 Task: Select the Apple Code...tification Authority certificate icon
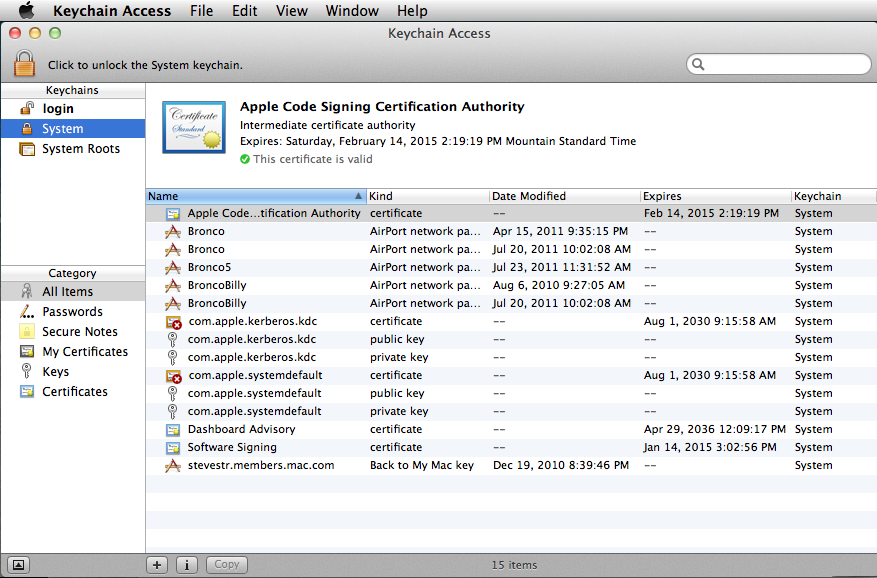[173, 214]
